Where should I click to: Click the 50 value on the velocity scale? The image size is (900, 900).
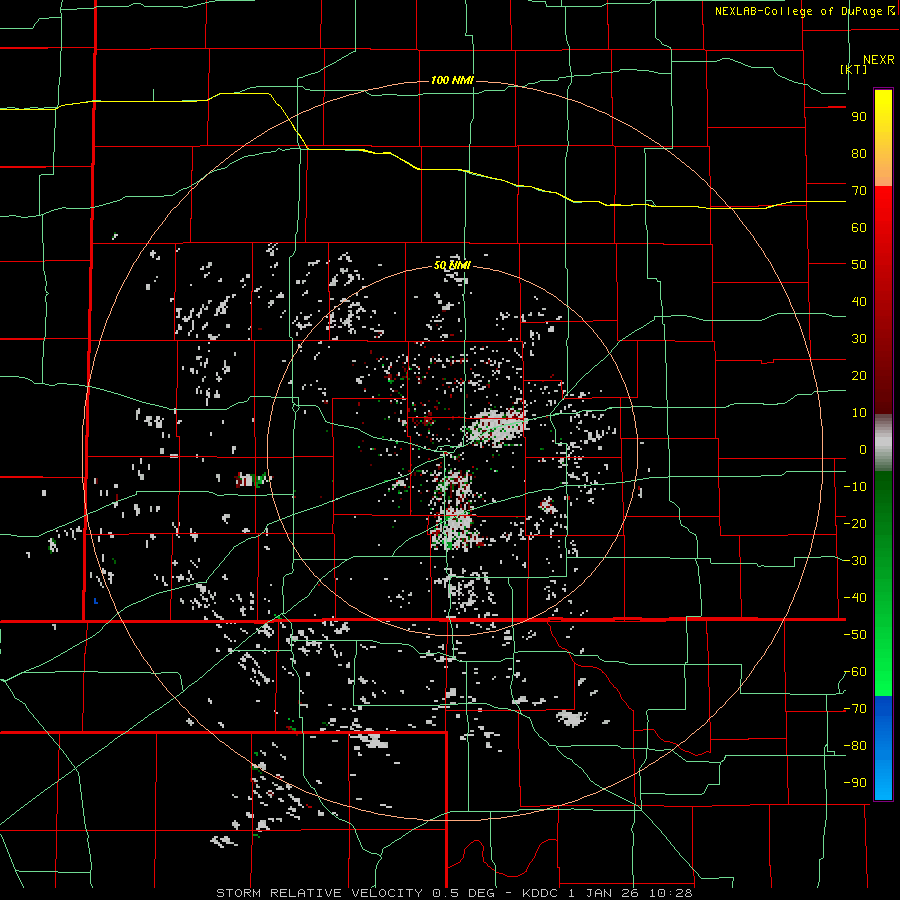pyautogui.click(x=859, y=265)
